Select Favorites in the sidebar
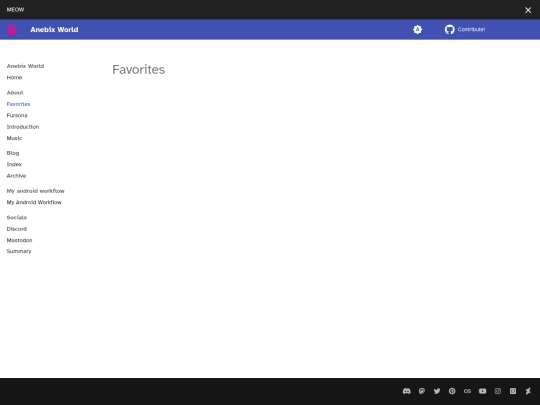 pos(18,104)
